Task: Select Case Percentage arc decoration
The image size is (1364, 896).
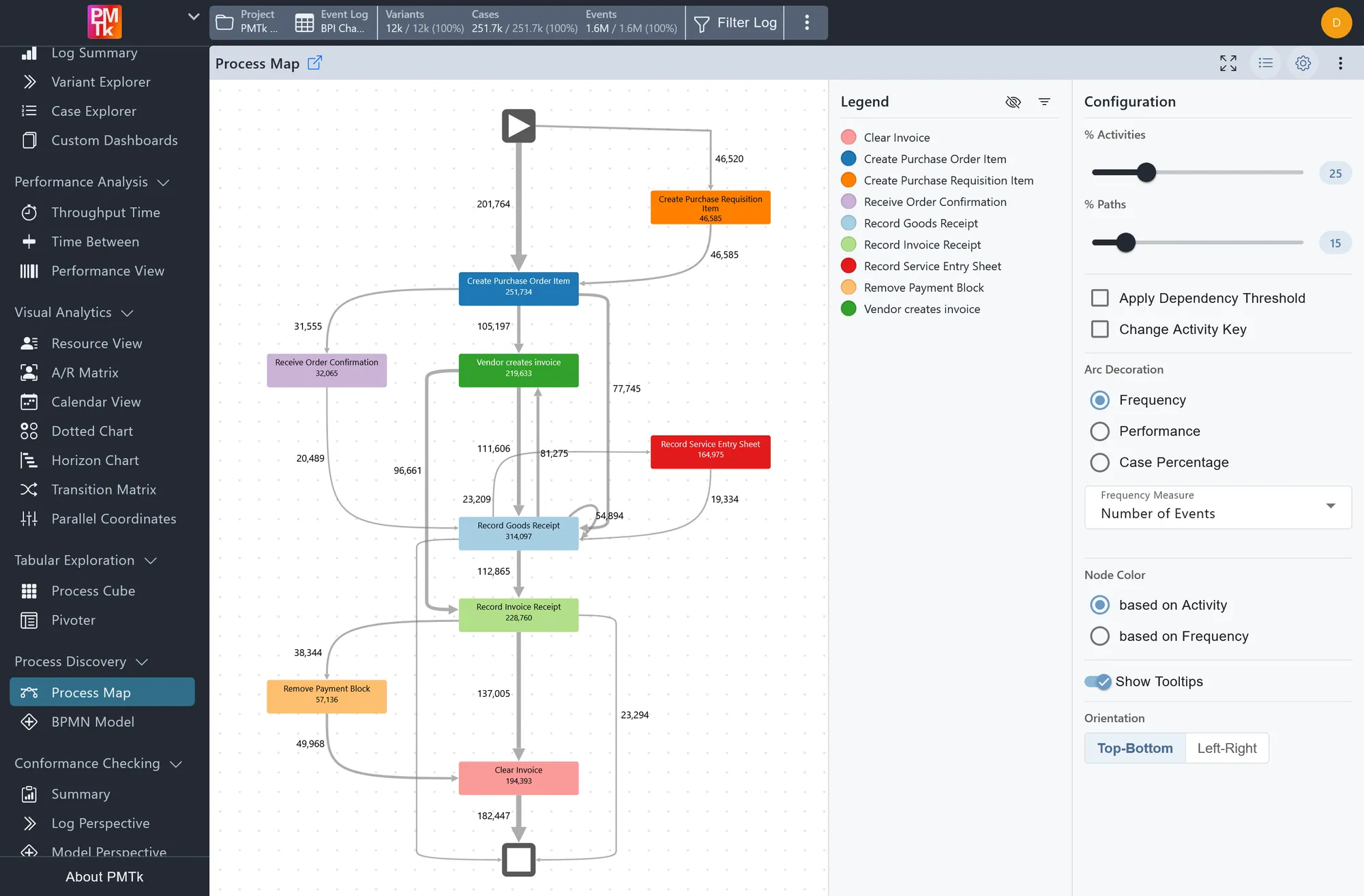Action: point(1099,462)
